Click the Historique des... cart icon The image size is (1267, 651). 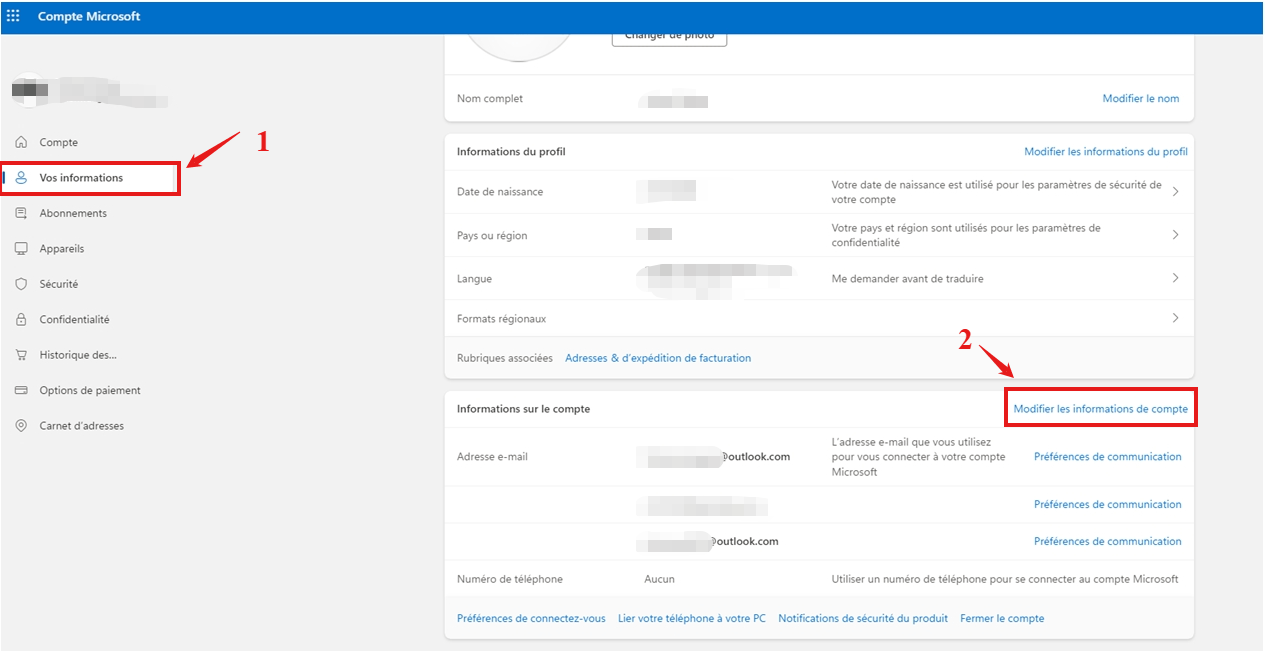21,355
